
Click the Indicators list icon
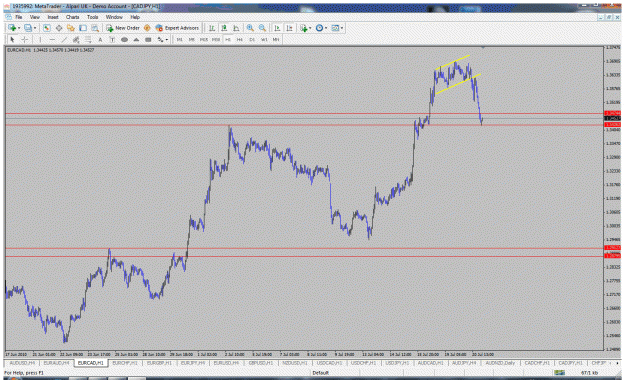pyautogui.click(x=304, y=28)
